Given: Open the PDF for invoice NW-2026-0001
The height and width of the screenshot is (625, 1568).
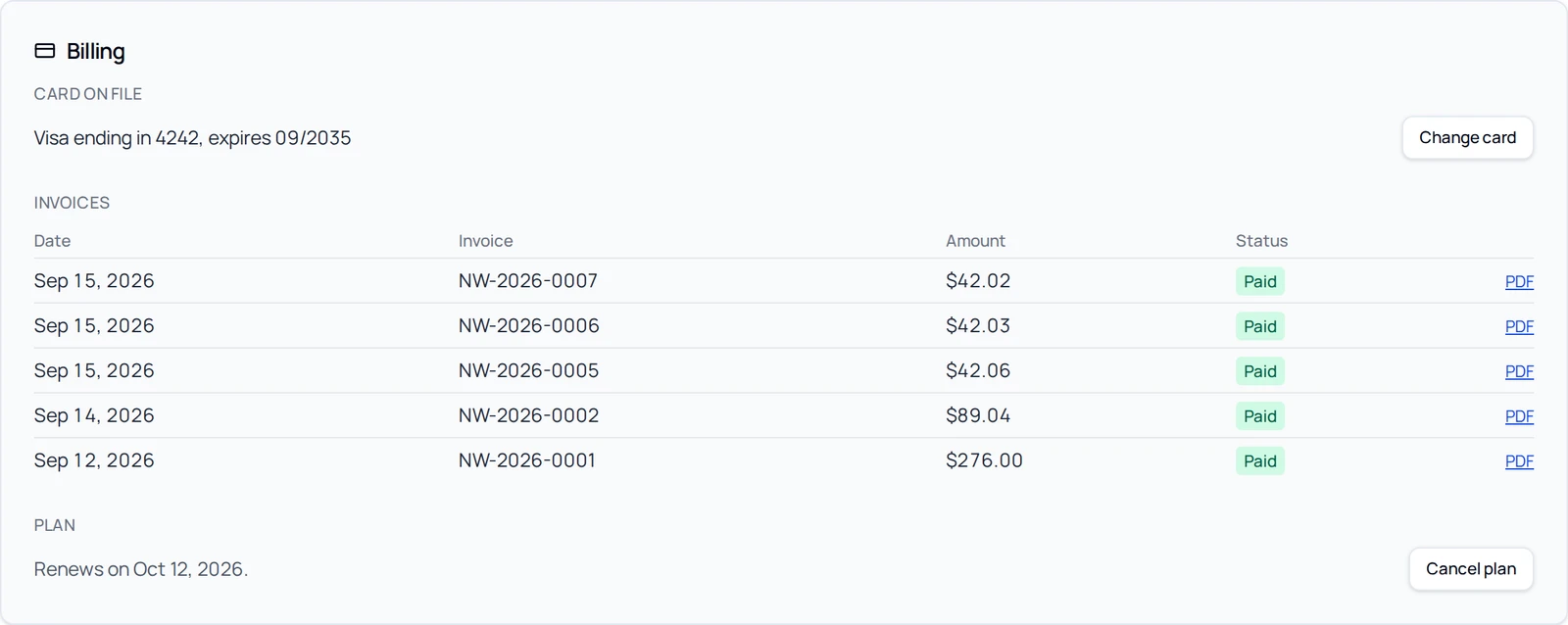Looking at the screenshot, I should (1519, 462).
